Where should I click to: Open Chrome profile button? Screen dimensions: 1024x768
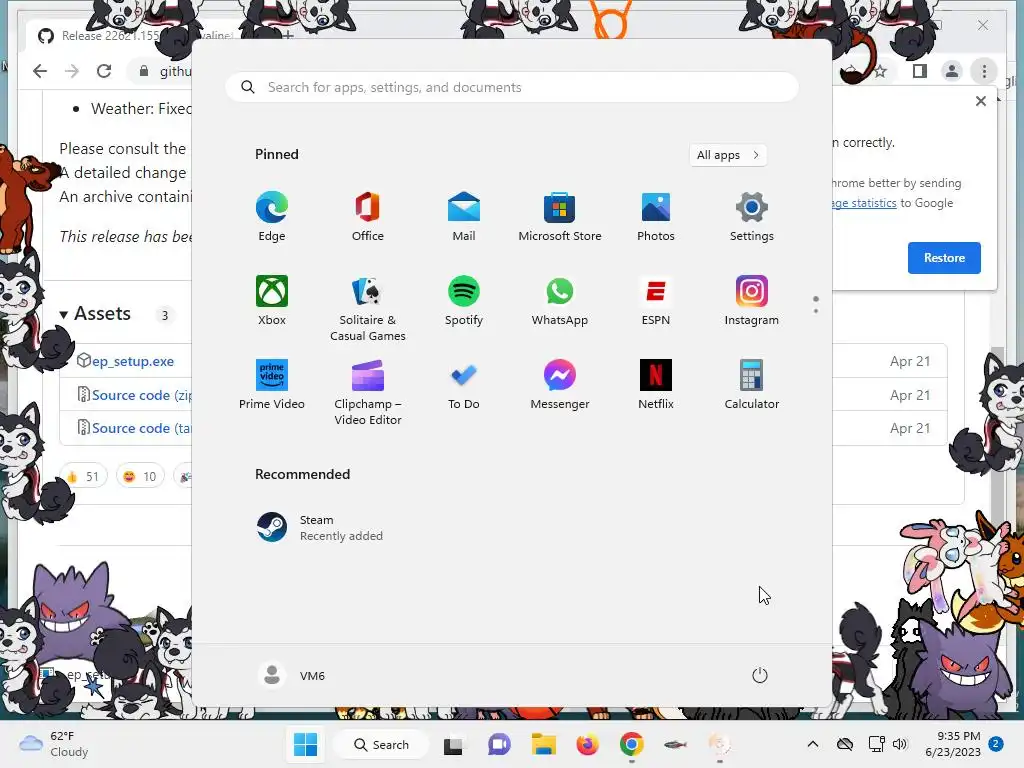pyautogui.click(x=952, y=71)
